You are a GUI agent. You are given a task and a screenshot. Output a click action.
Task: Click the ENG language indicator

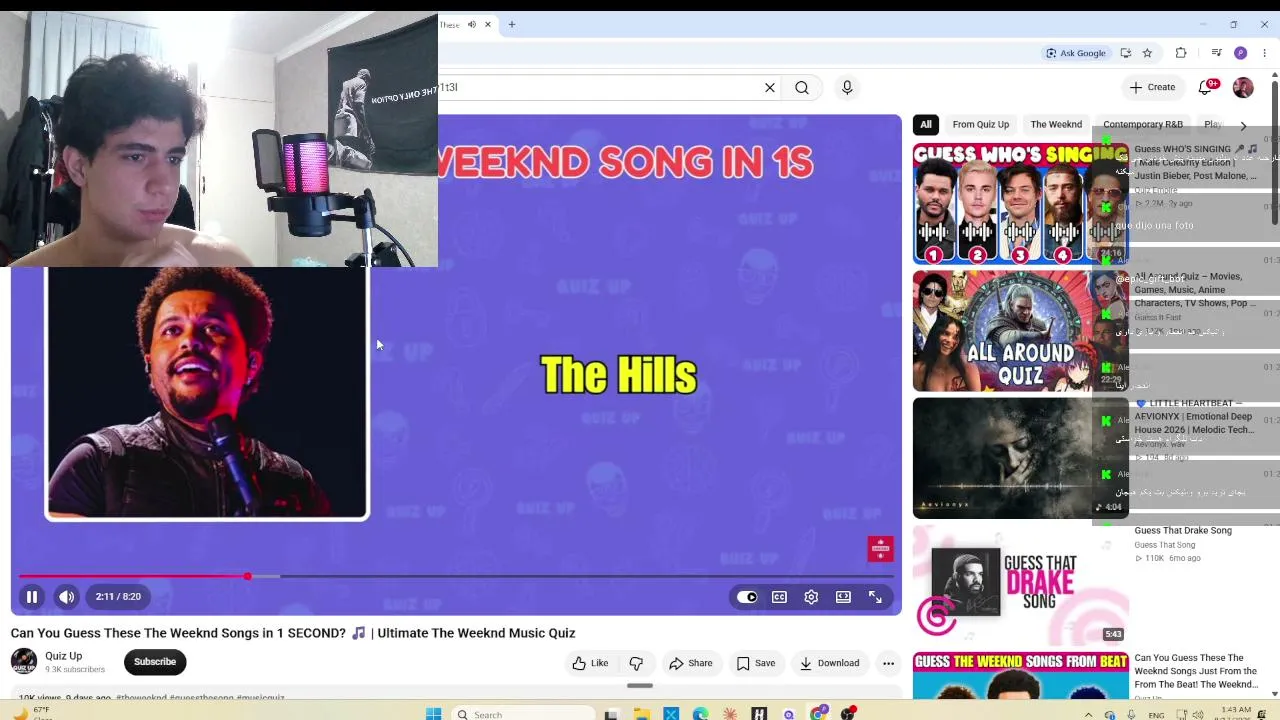point(1156,715)
